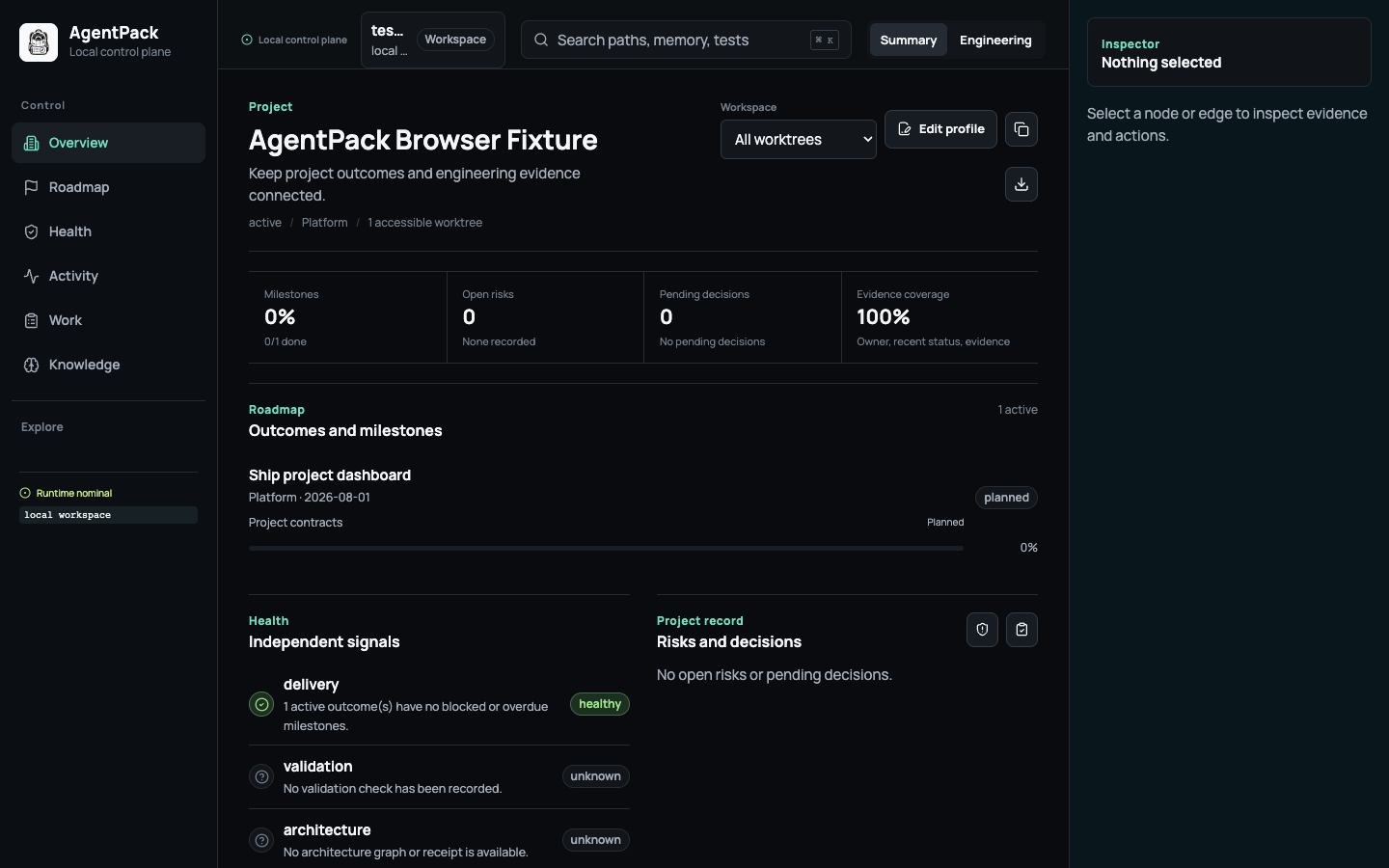1389x868 pixels.
Task: Open the All worktrees dropdown
Action: click(x=799, y=139)
